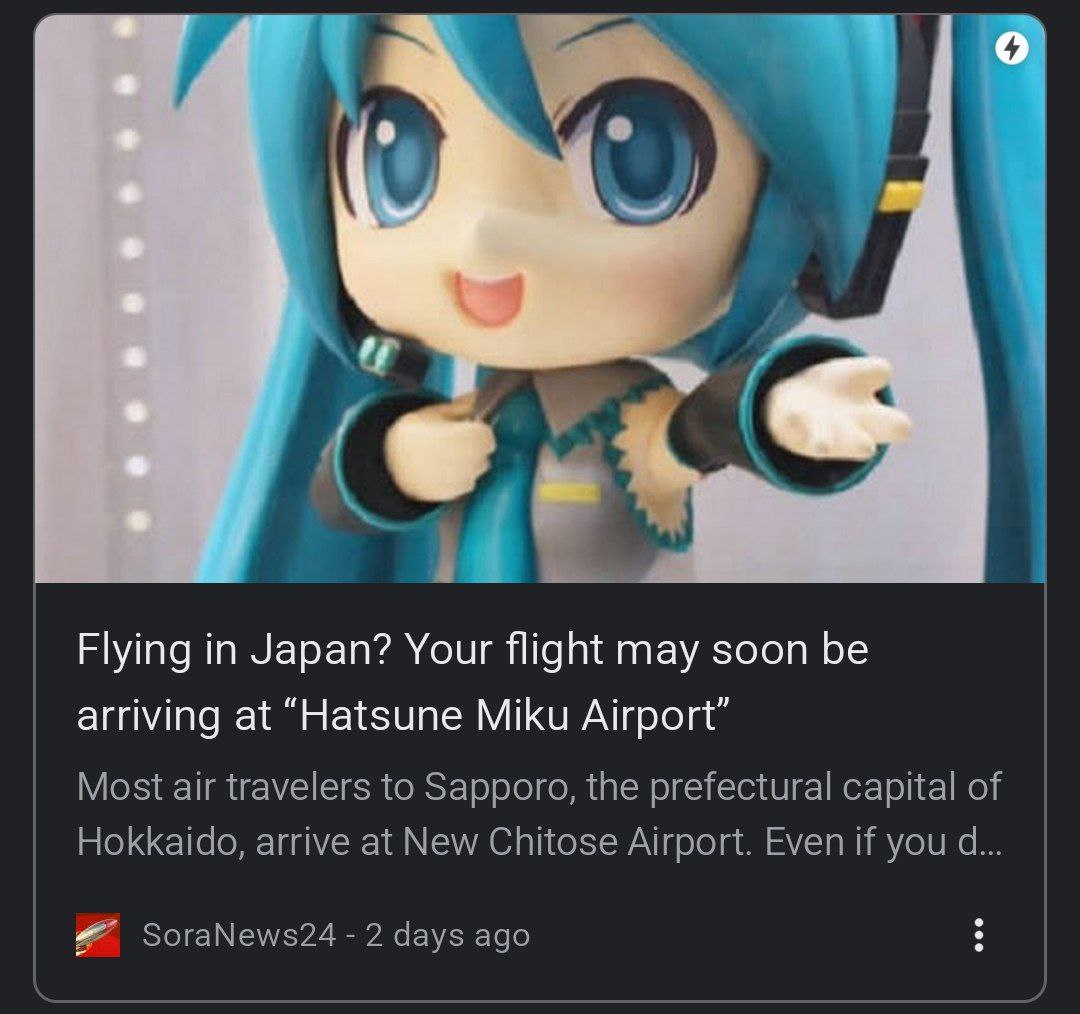Click the 'Most air travelers to Sapporo' description snippet
The width and height of the screenshot is (1080, 1014).
pos(539,814)
